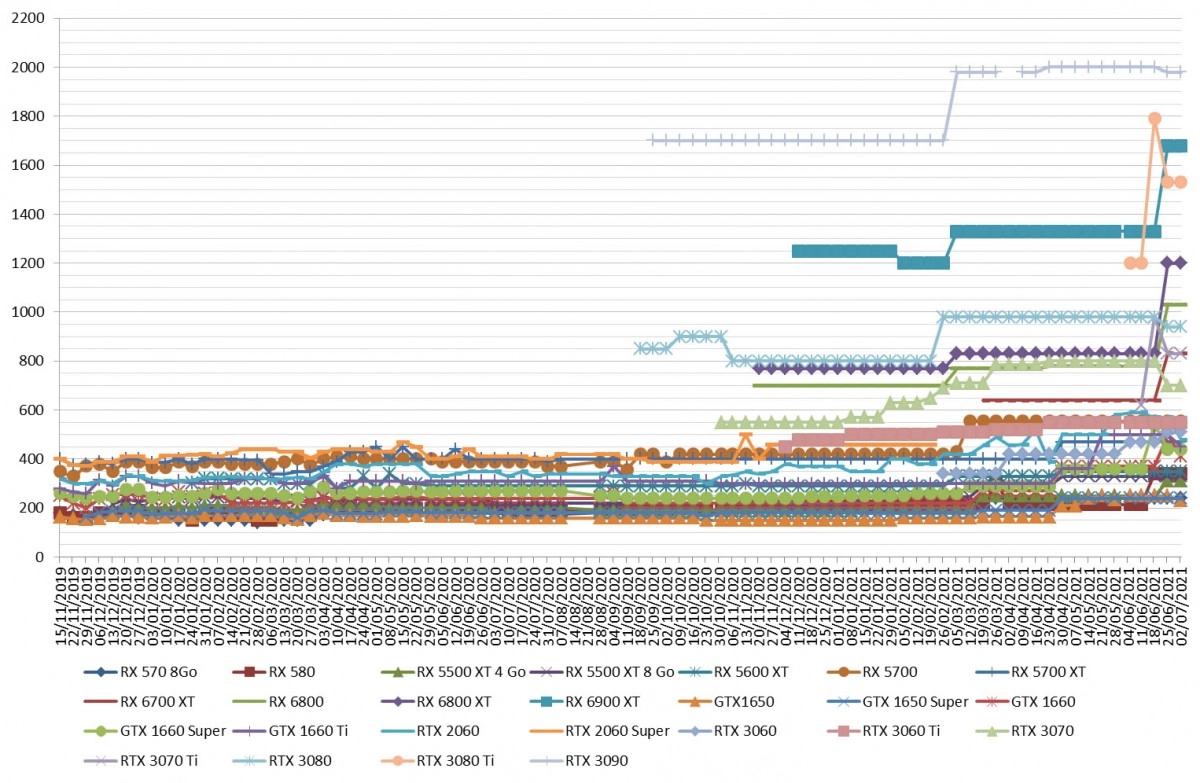The height and width of the screenshot is (783, 1200).
Task: Select the RTX 3090 legend label
Action: click(599, 761)
